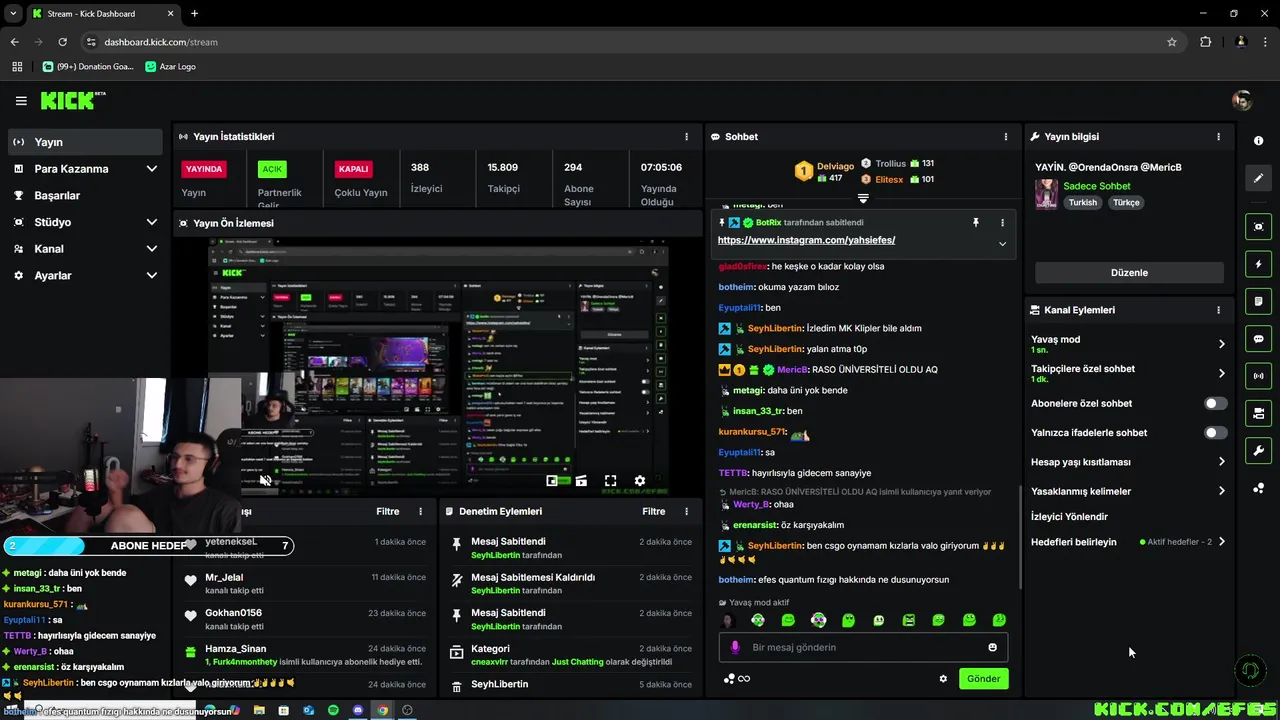
Task: Open the Donation Goal bookmark
Action: pyautogui.click(x=88, y=66)
